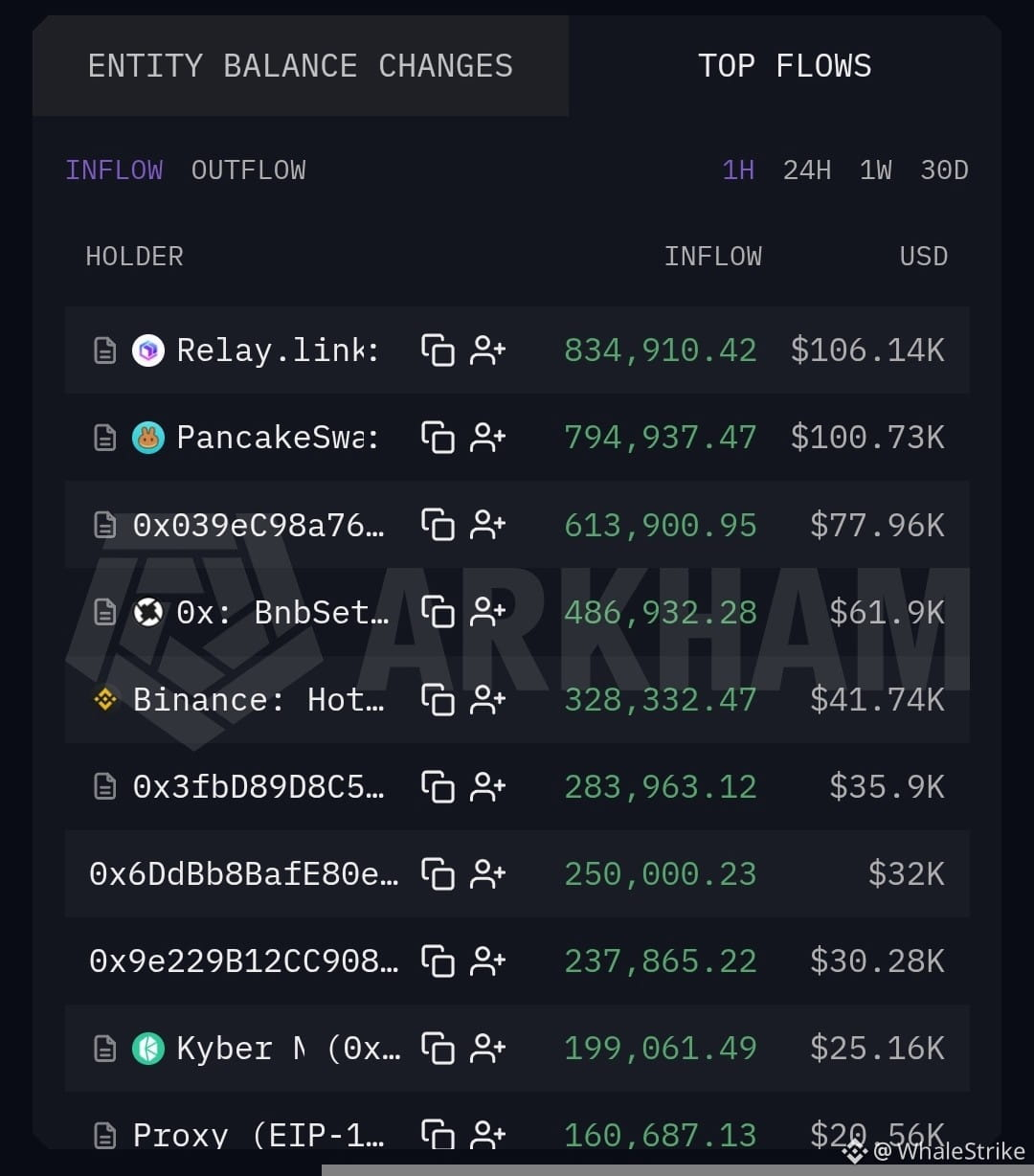1034x1176 pixels.
Task: Click contract document icon beside 0x3fbD89D8C5
Action: 105,787
